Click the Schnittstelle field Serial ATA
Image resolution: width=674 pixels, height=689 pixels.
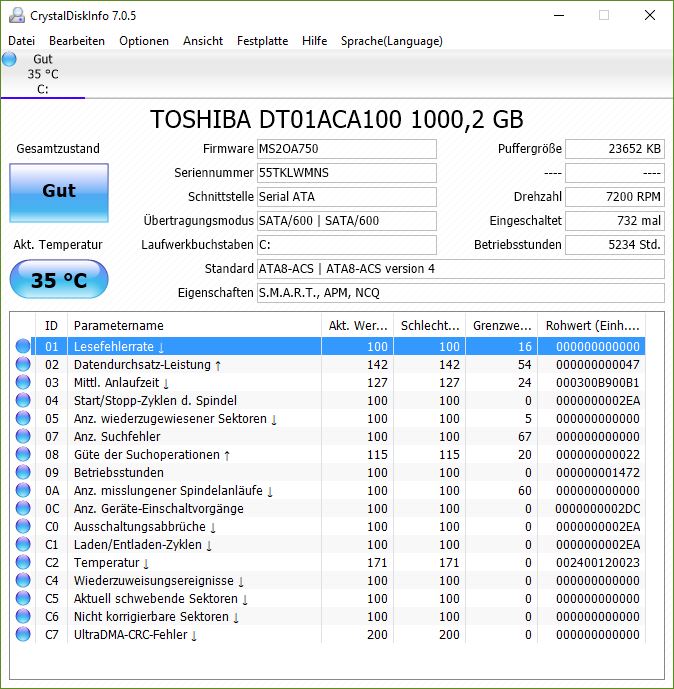tap(347, 197)
